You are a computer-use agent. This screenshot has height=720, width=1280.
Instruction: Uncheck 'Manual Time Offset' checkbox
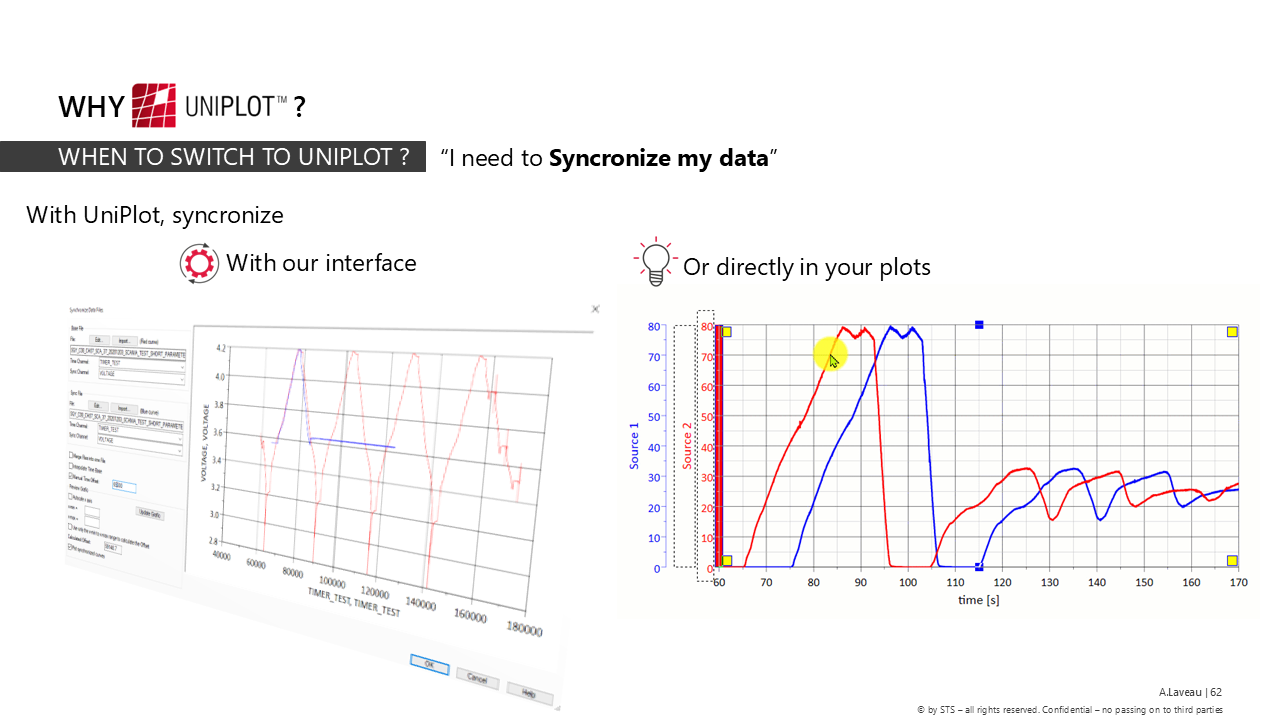coord(71,476)
